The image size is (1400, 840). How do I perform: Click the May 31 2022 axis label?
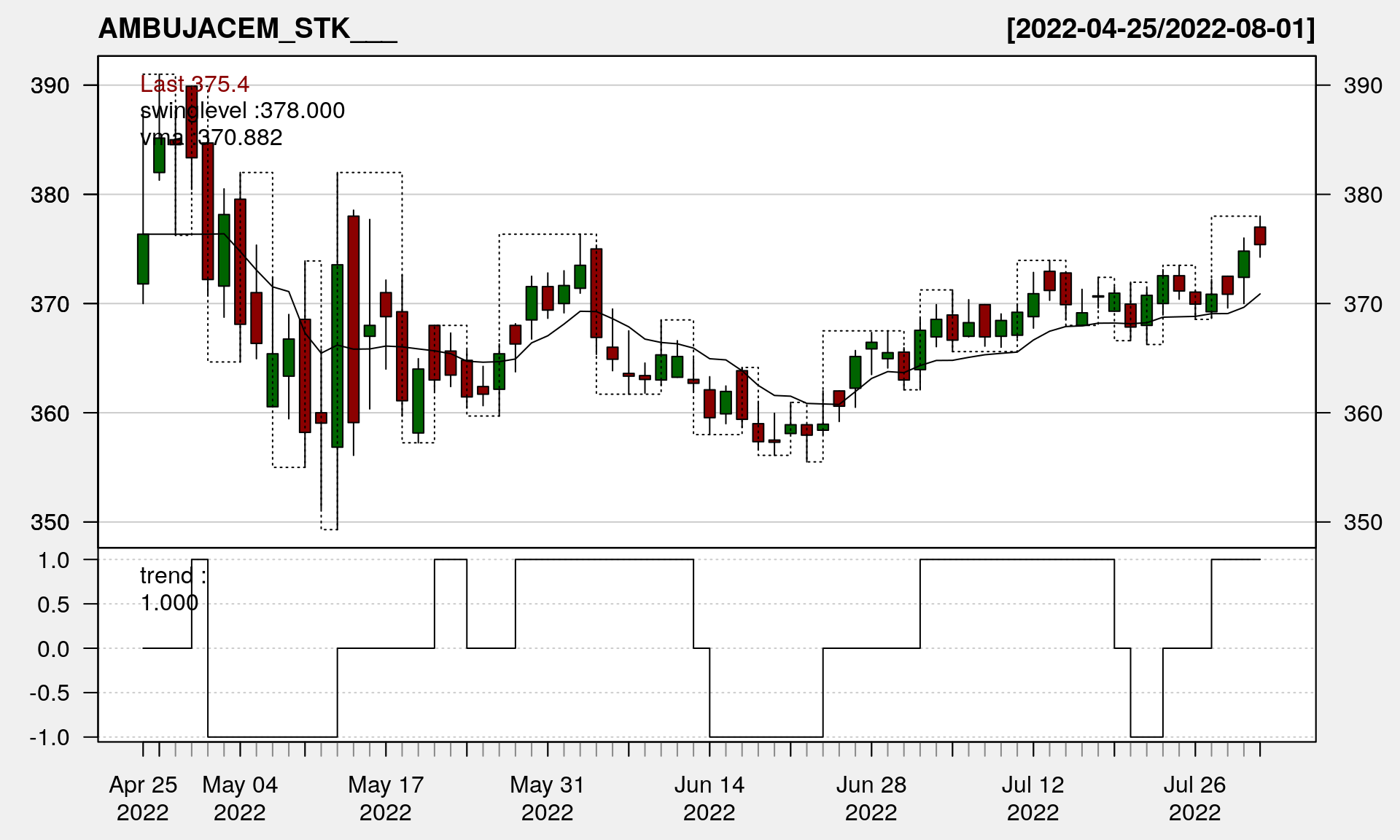tap(548, 798)
